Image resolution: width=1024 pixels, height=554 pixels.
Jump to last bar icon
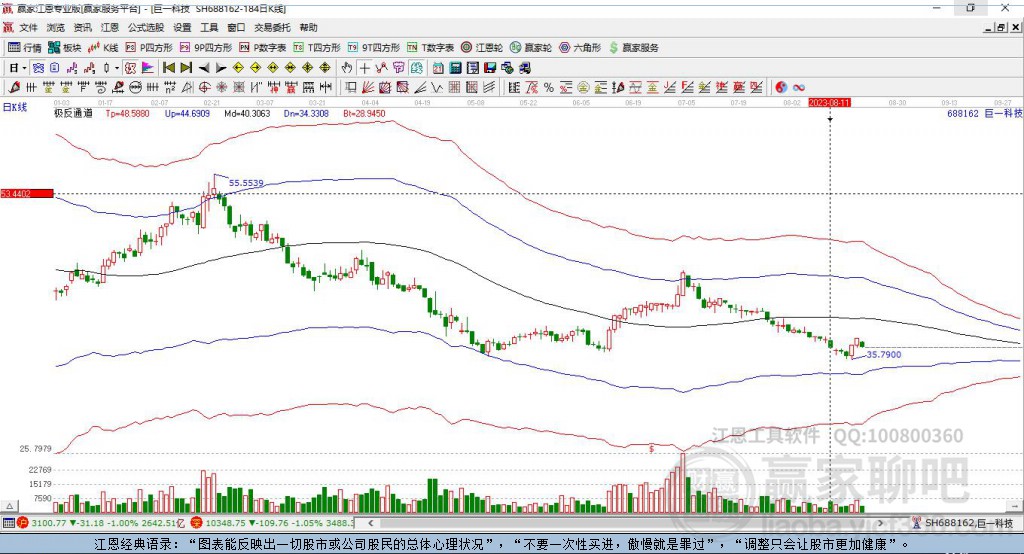pos(186,68)
